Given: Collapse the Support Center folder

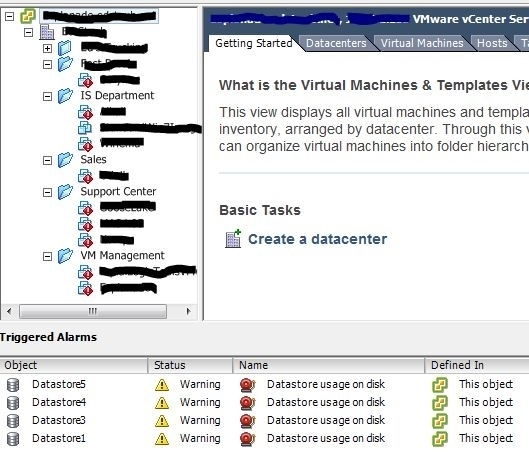Looking at the screenshot, I should 48,193.
